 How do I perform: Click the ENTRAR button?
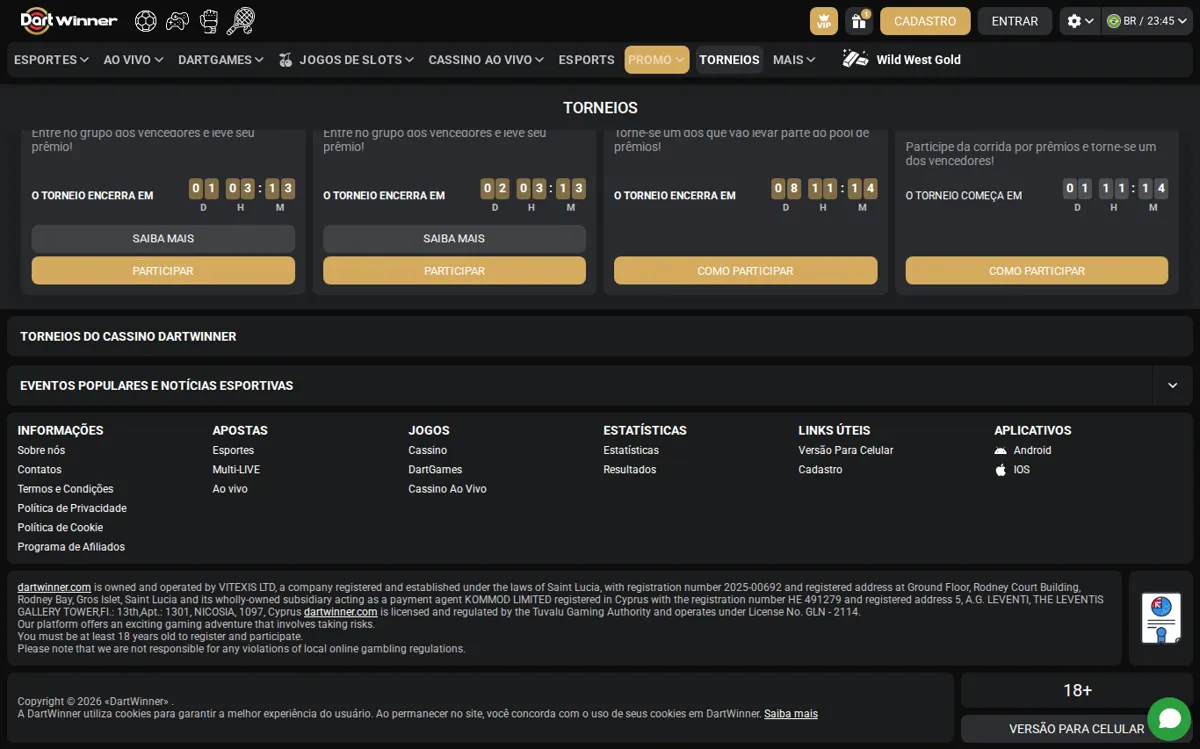pyautogui.click(x=1015, y=21)
